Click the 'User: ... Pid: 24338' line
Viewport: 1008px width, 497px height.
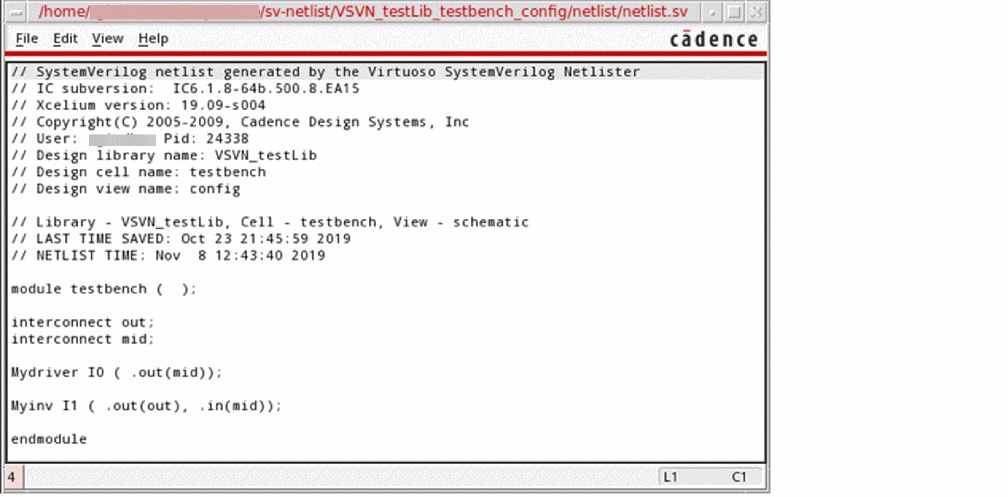click(130, 139)
